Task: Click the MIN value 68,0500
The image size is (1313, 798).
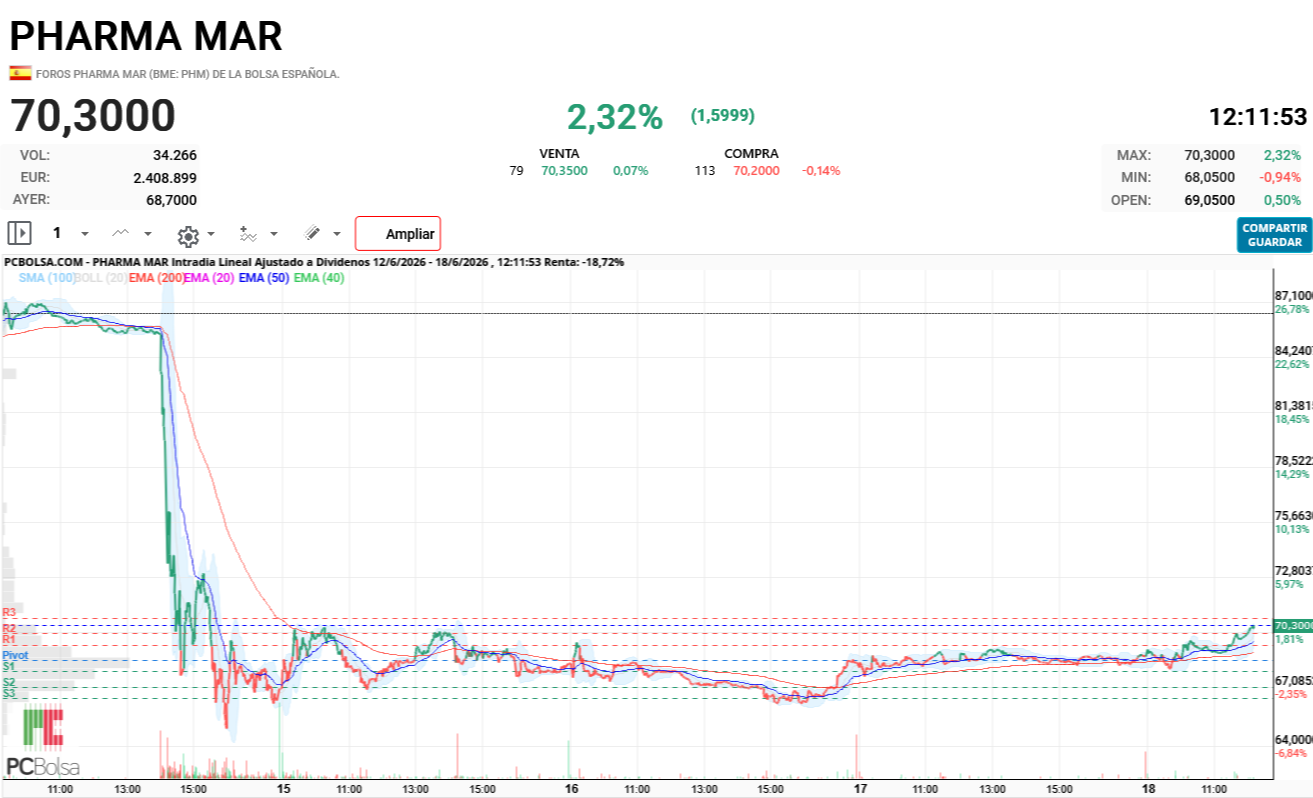Action: tap(1209, 177)
